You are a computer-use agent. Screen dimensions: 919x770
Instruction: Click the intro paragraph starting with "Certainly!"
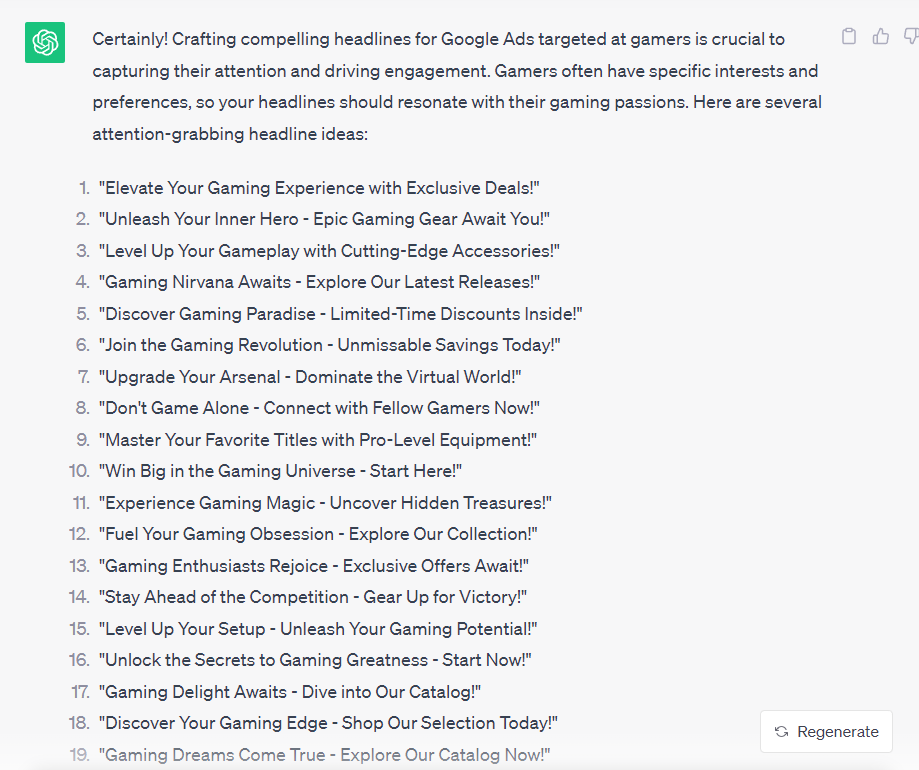(456, 86)
